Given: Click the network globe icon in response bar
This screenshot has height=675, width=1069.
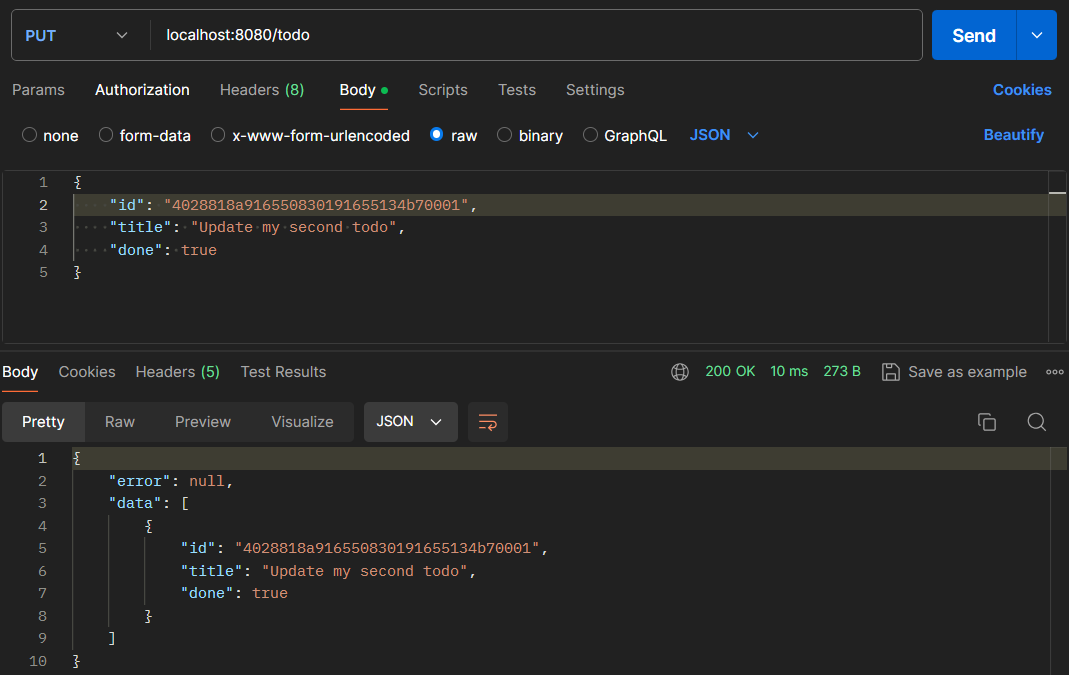Looking at the screenshot, I should (x=680, y=372).
